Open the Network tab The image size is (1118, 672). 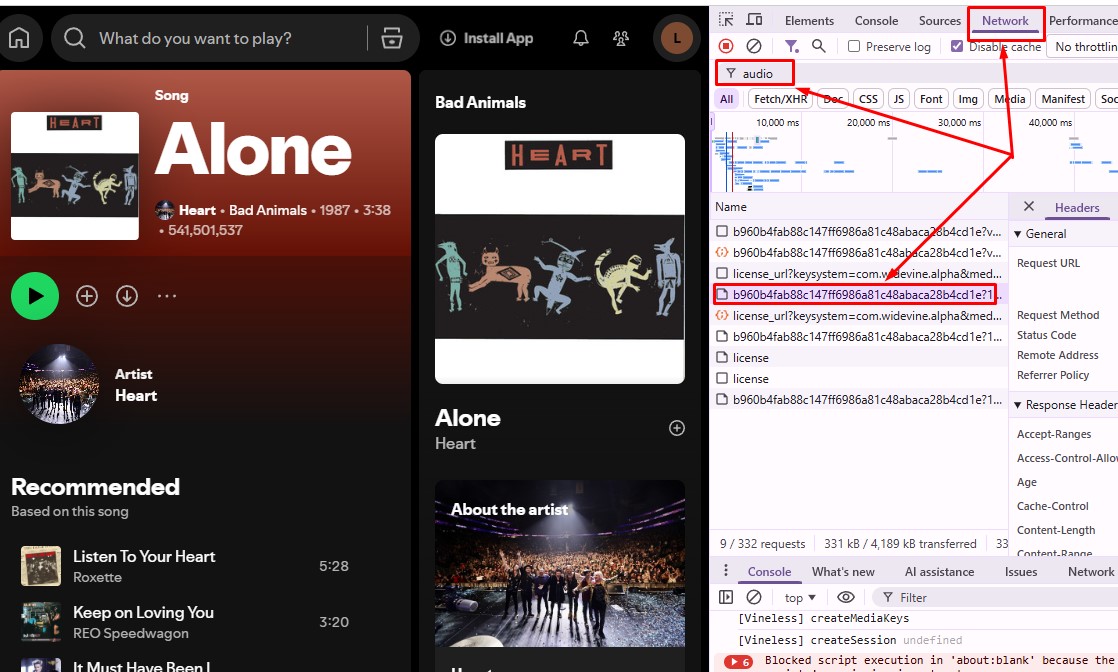[x=1005, y=21]
